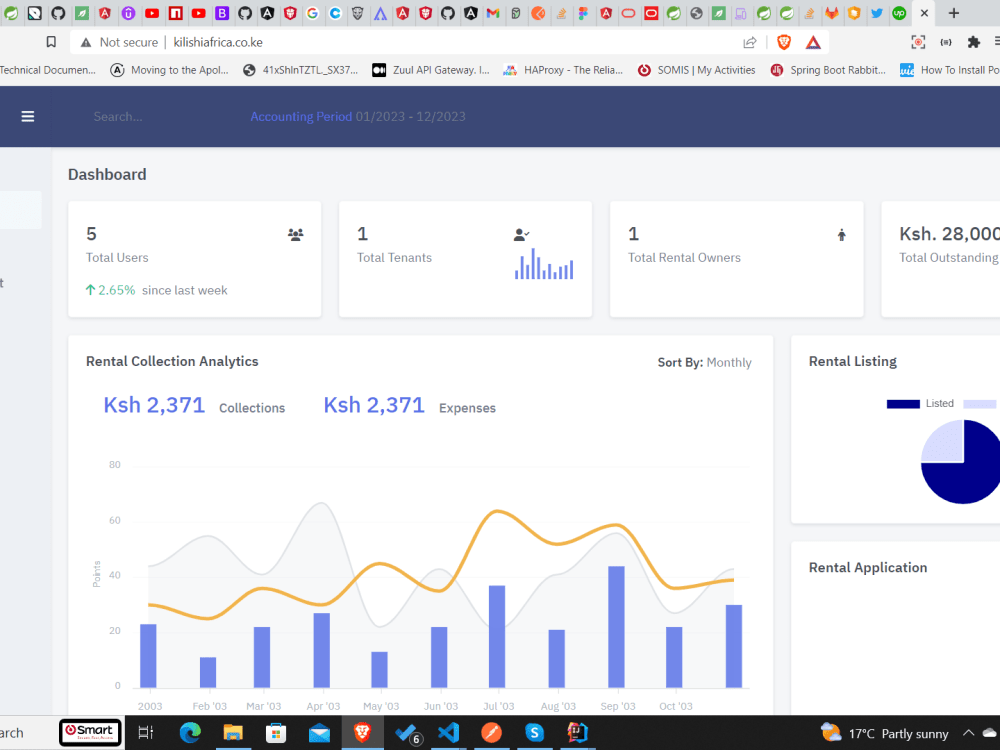Toggle the Listed legend swatch

pos(903,404)
